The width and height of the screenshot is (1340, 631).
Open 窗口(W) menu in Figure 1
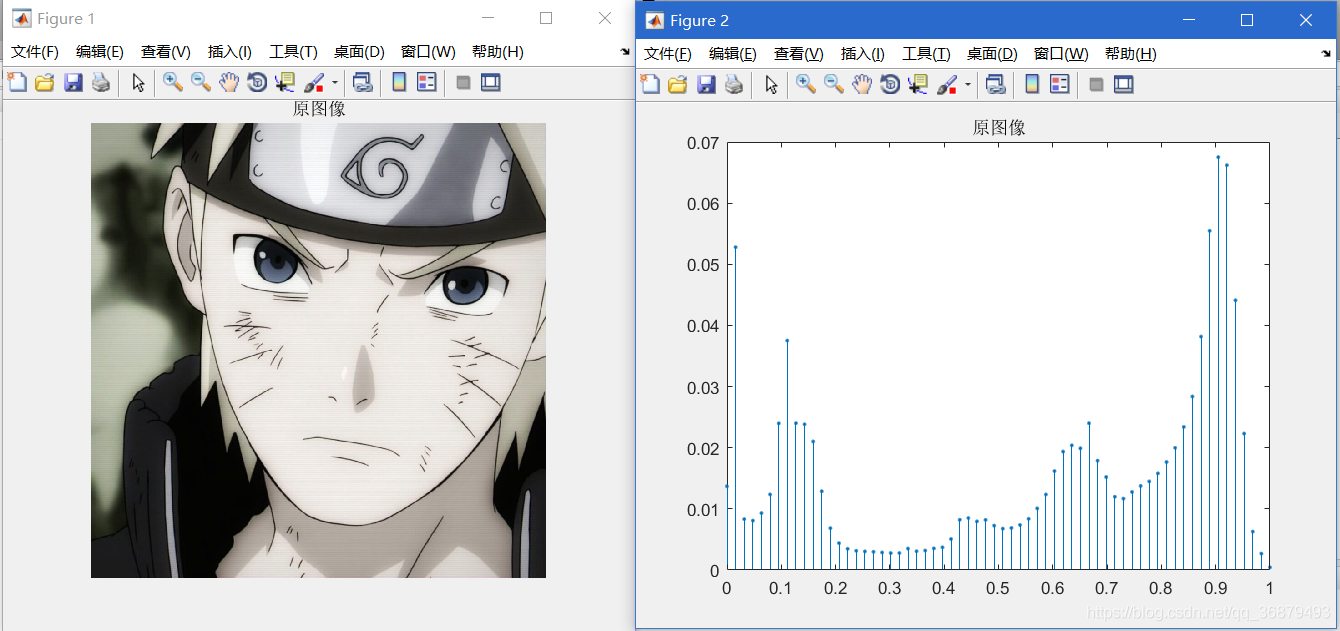[x=428, y=52]
